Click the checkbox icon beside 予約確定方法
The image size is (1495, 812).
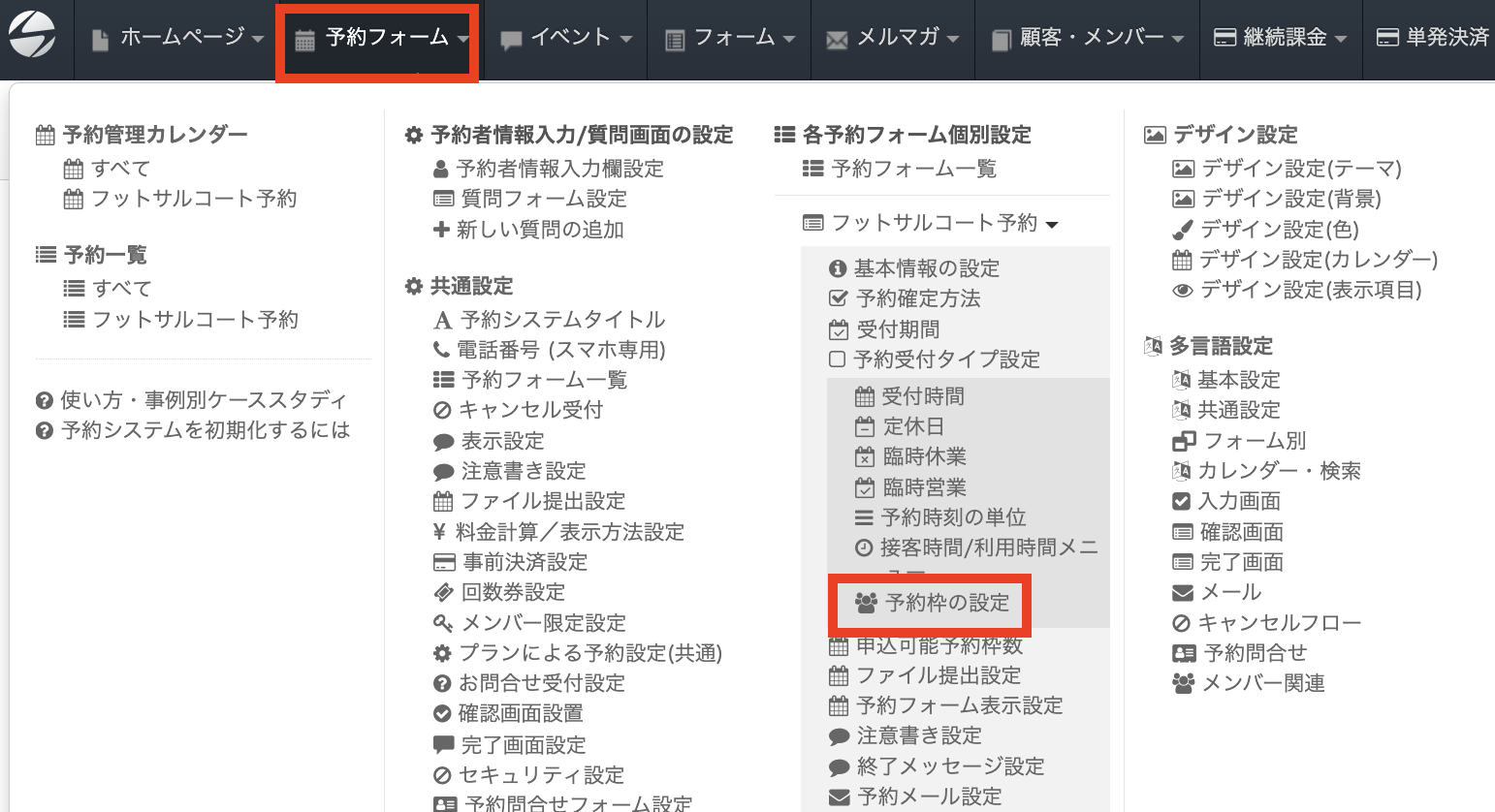[839, 298]
